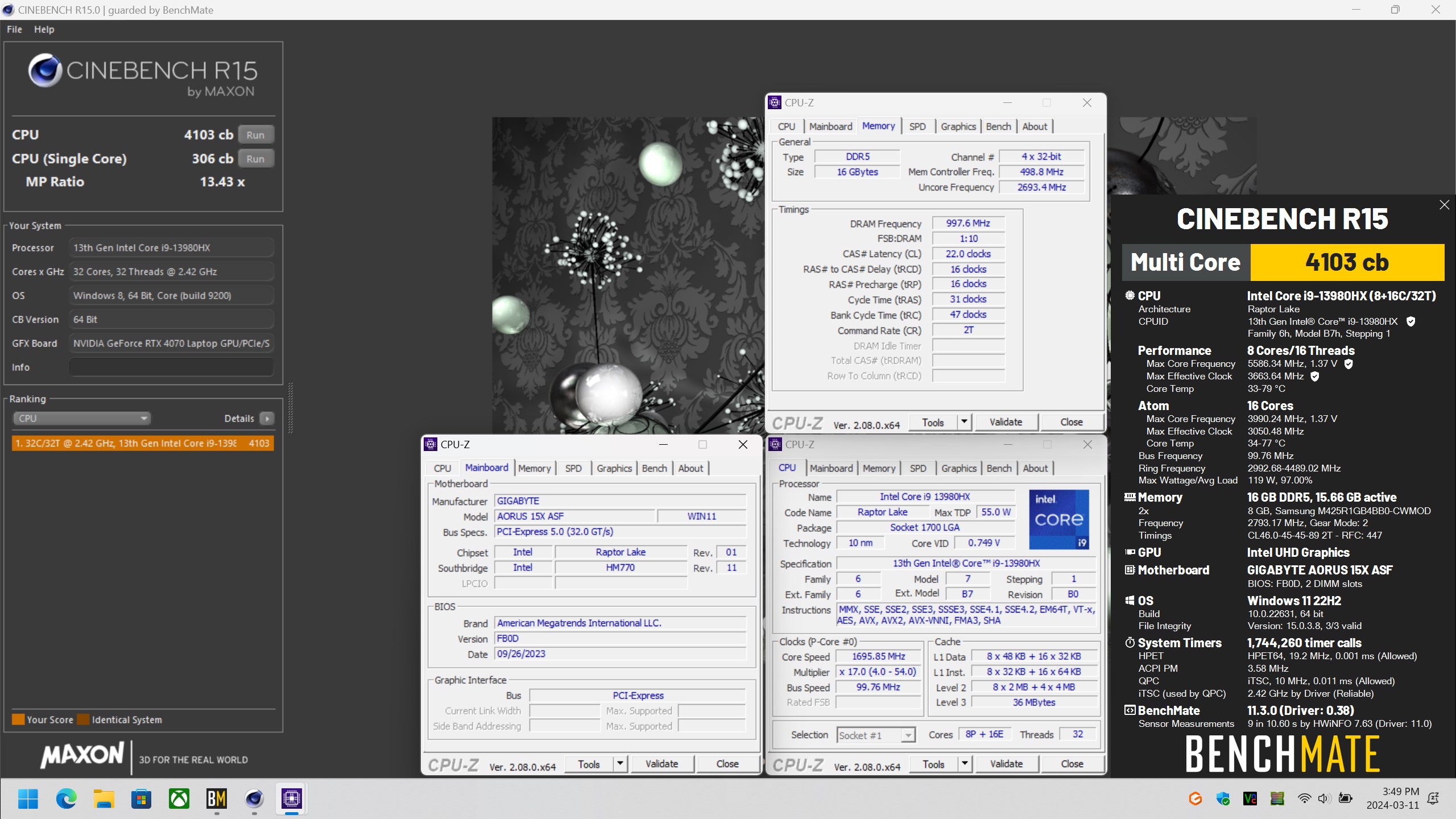
Task: Open Bench tab in CPU-Z Memory window
Action: (998, 126)
